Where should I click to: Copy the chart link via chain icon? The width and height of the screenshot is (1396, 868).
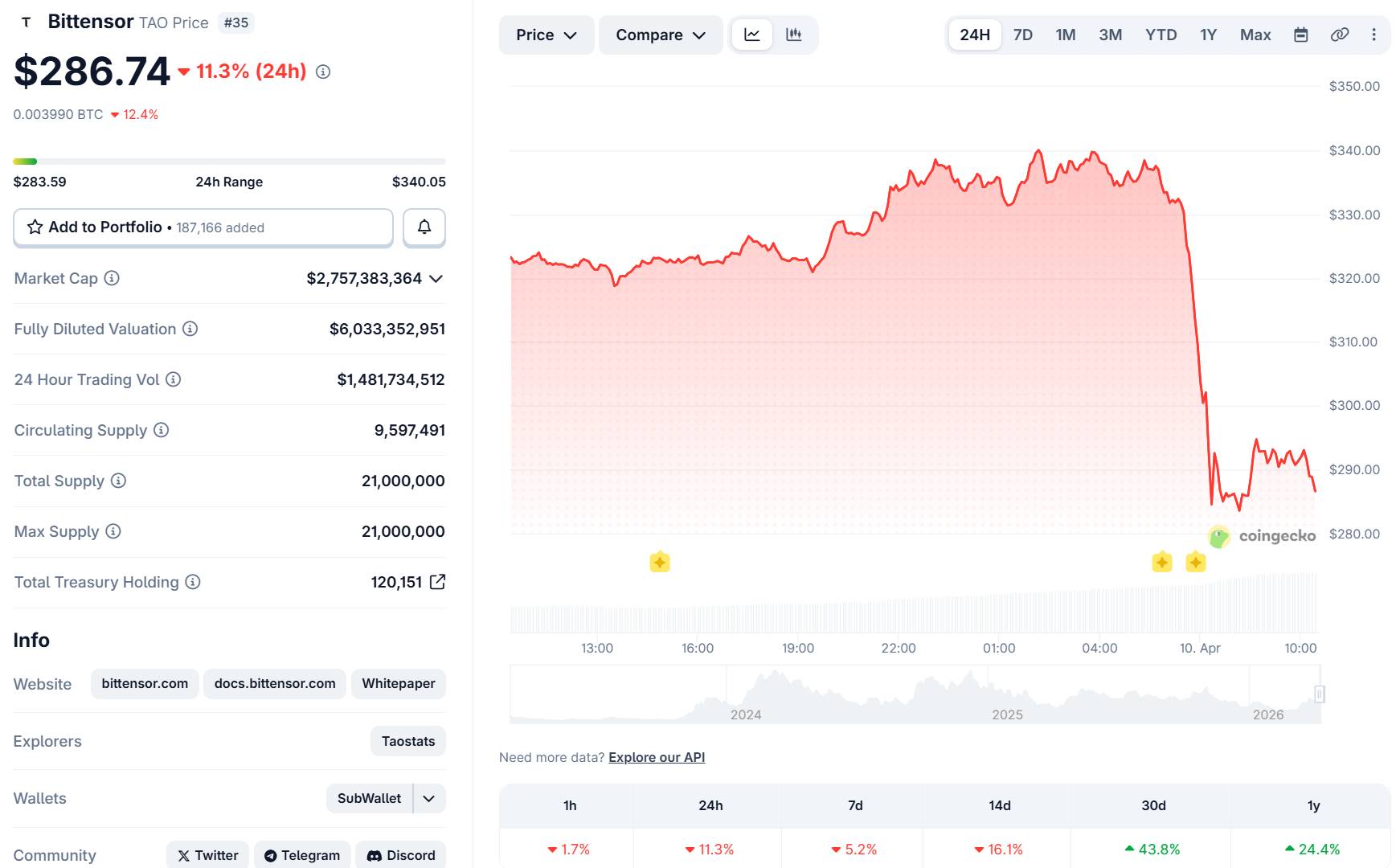click(1339, 35)
